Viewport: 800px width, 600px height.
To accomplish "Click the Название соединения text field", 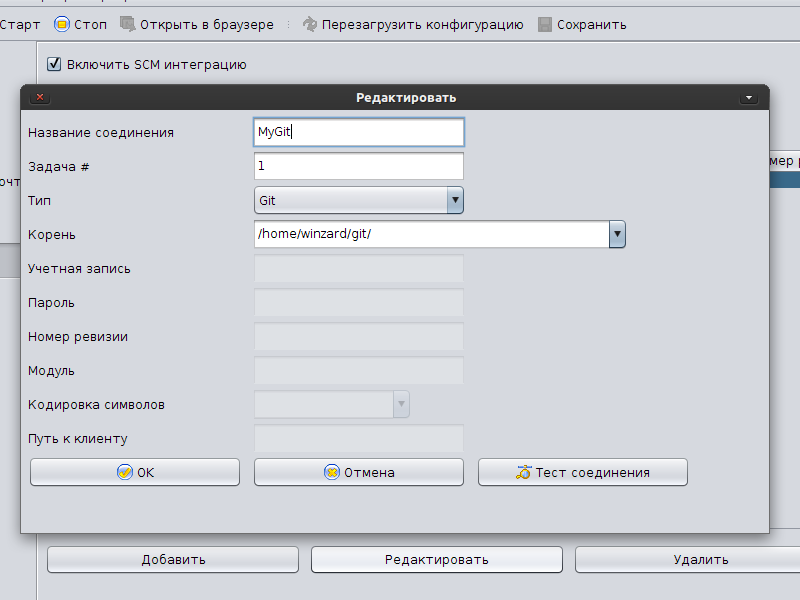I will coord(359,132).
